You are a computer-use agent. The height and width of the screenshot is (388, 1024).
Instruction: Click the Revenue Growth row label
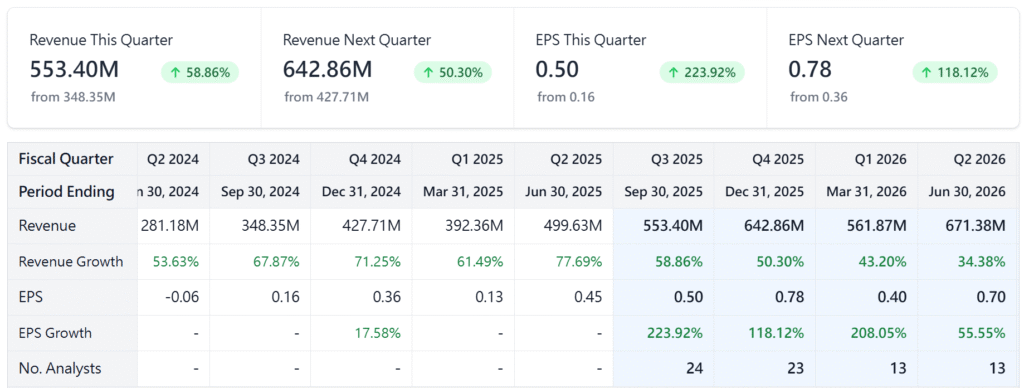point(71,262)
